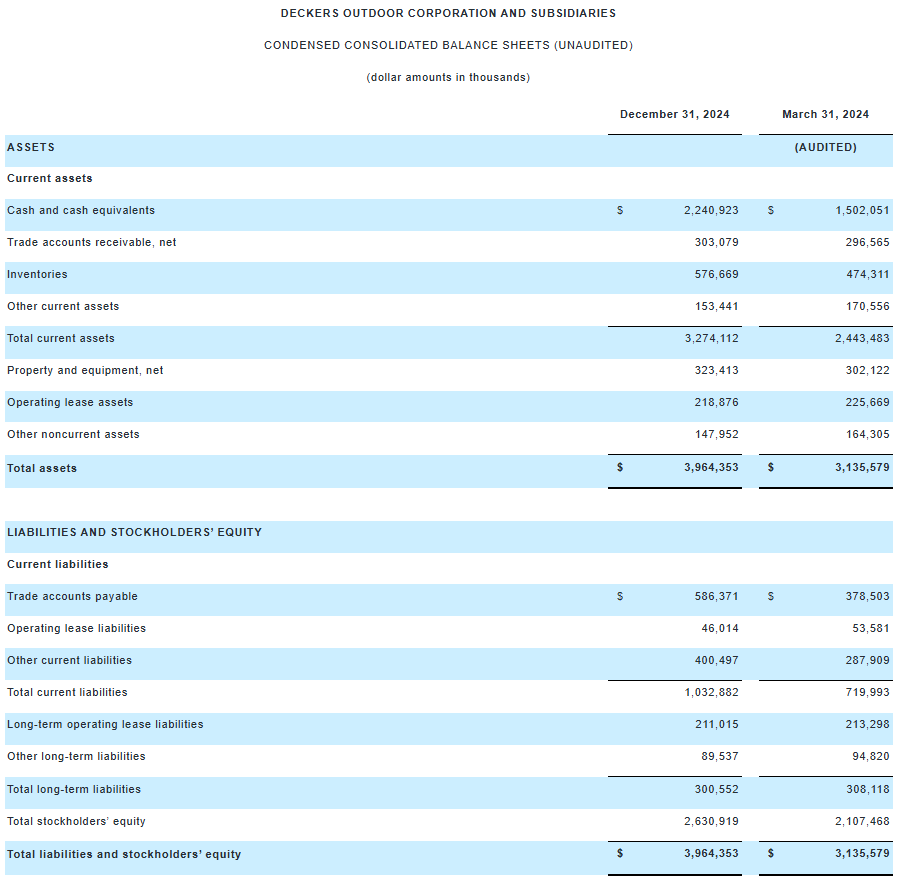Select the 'Operating lease assets' label
The height and width of the screenshot is (880, 898).
pos(70,402)
